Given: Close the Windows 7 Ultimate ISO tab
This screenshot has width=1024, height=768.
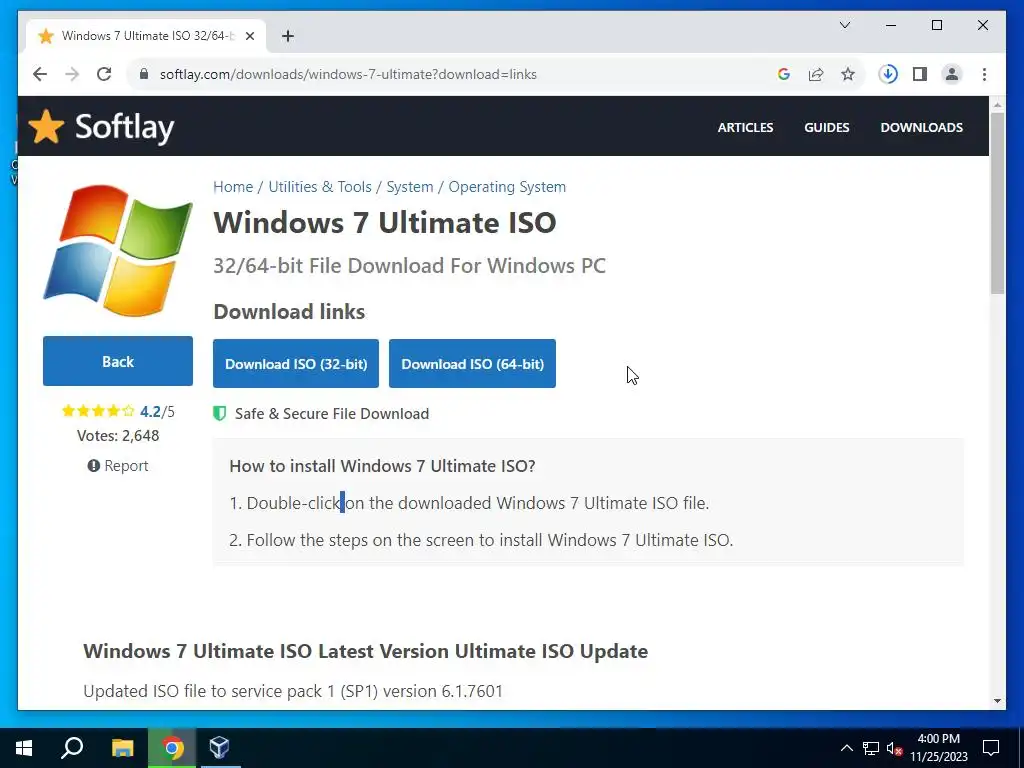Looking at the screenshot, I should (x=249, y=36).
